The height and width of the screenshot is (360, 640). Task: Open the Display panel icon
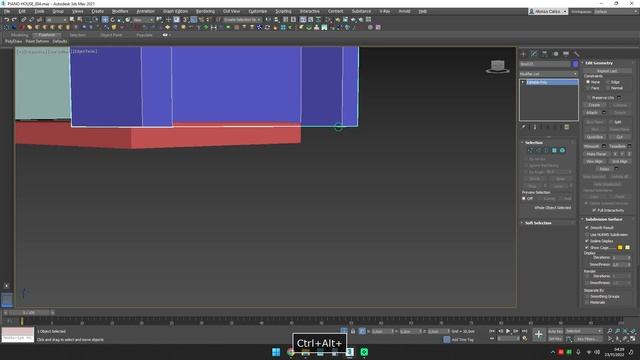566,54
